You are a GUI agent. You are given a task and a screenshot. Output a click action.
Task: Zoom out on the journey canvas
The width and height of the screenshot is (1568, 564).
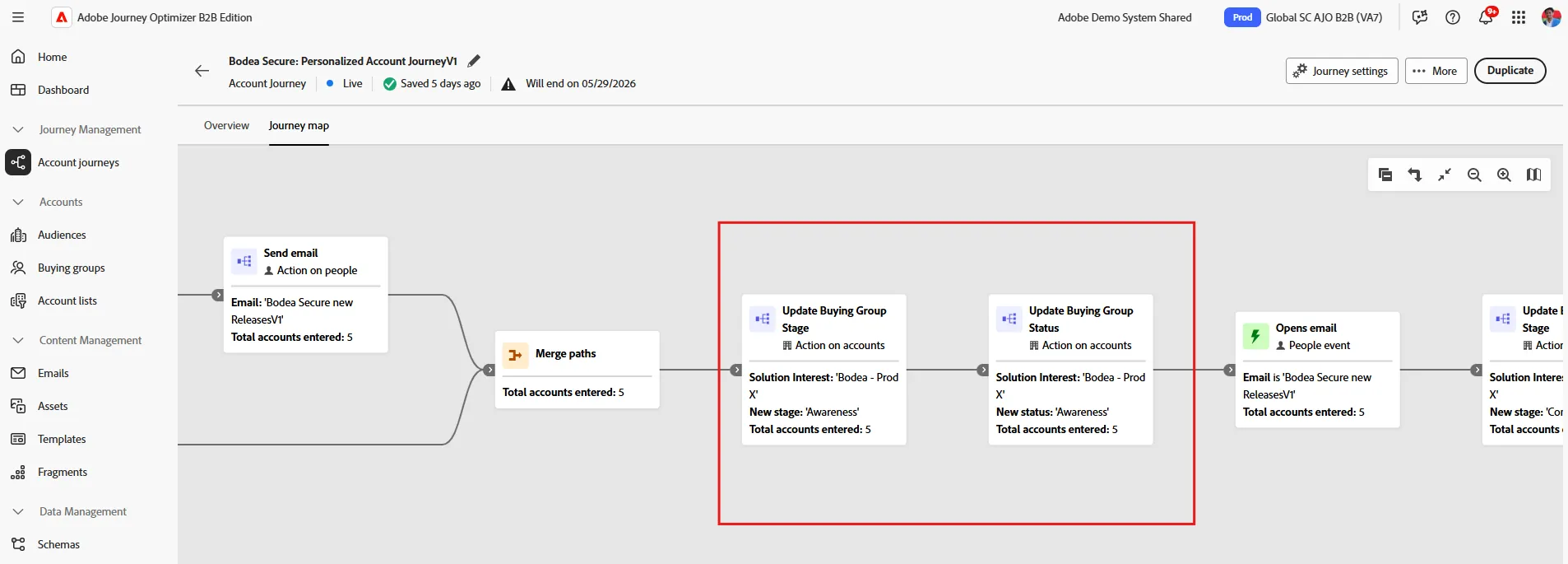1474,175
